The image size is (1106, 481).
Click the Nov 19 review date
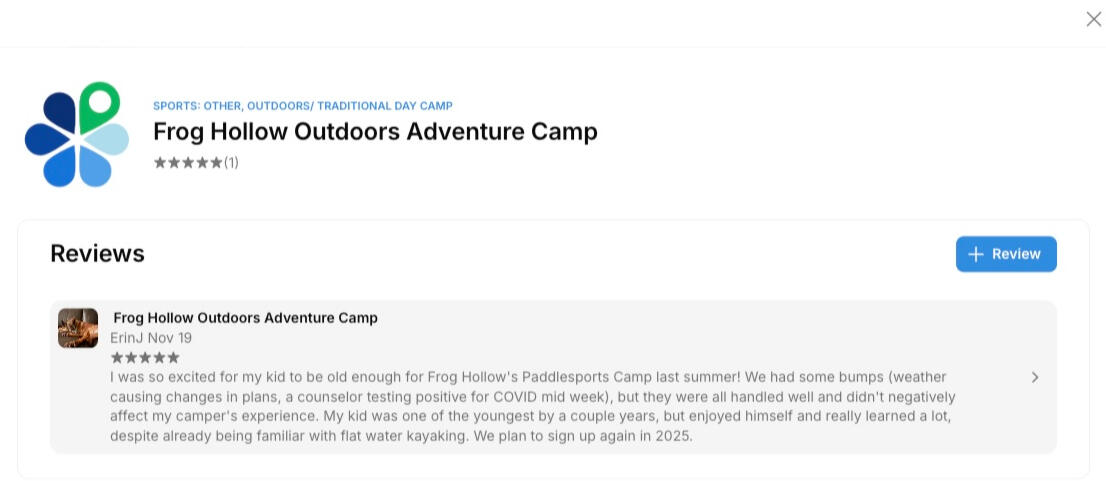click(x=170, y=338)
